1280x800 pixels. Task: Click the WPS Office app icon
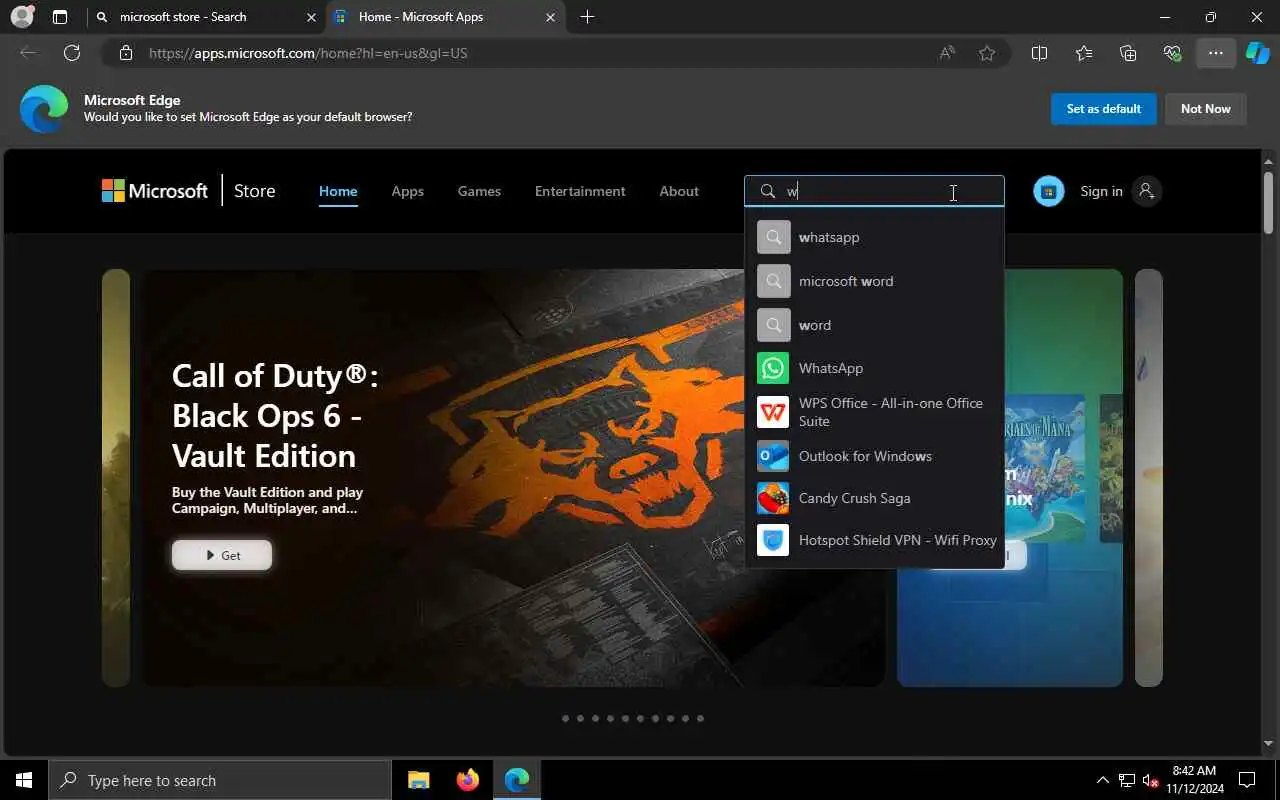click(773, 412)
